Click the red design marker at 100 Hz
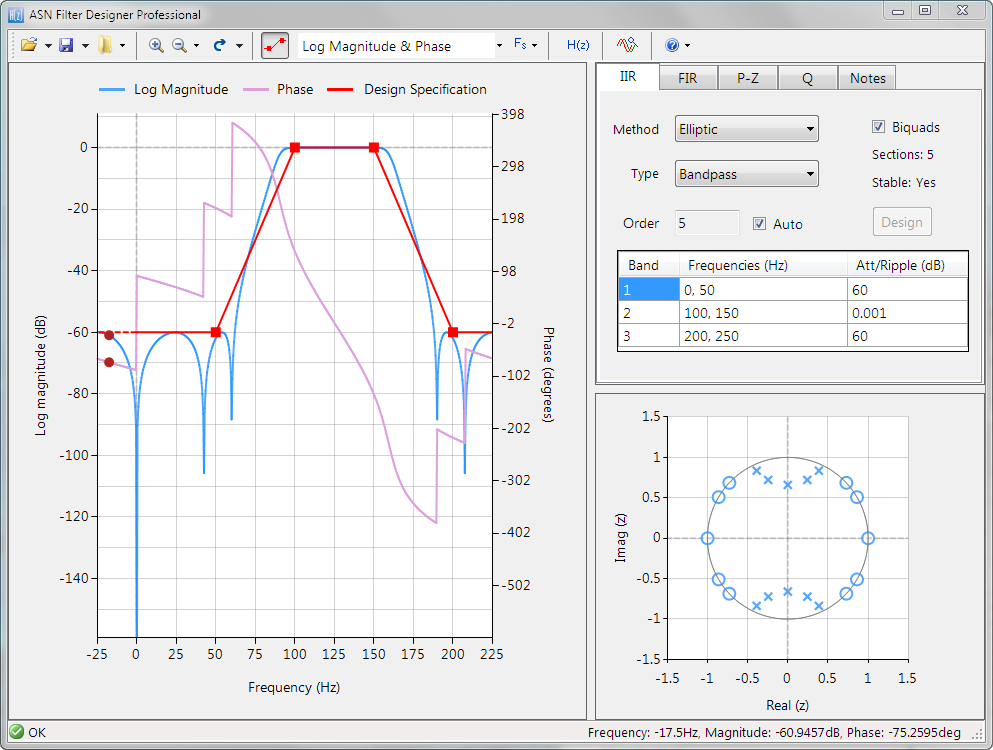Viewport: 993px width, 750px height. pyautogui.click(x=294, y=147)
